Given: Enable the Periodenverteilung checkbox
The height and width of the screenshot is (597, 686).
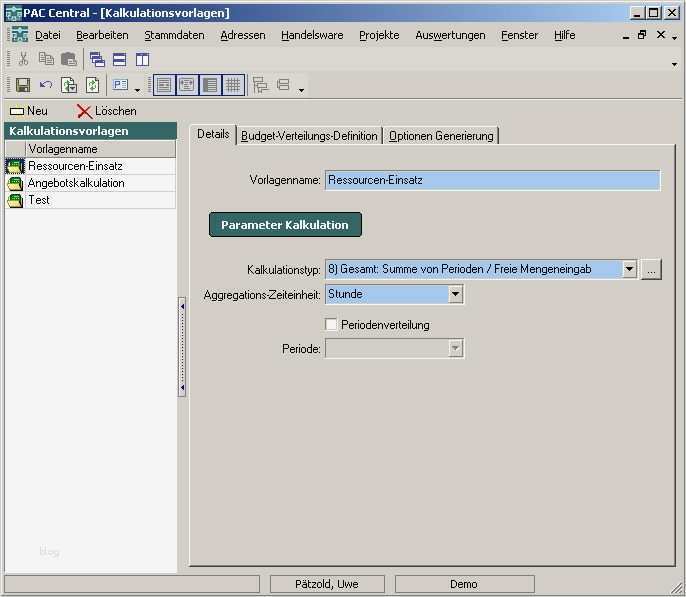Looking at the screenshot, I should click(331, 325).
